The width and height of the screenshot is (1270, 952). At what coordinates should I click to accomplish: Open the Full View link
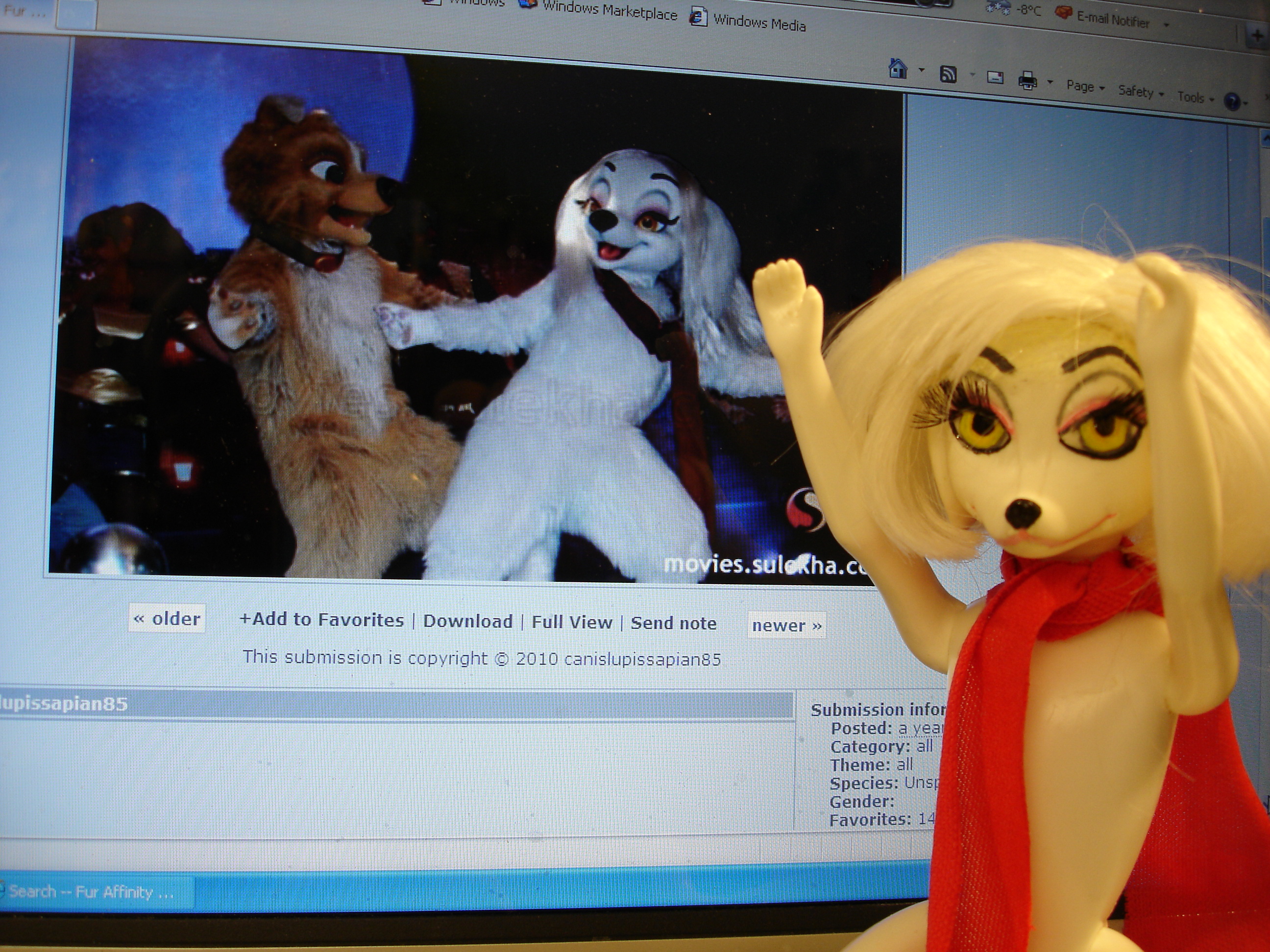(x=572, y=622)
